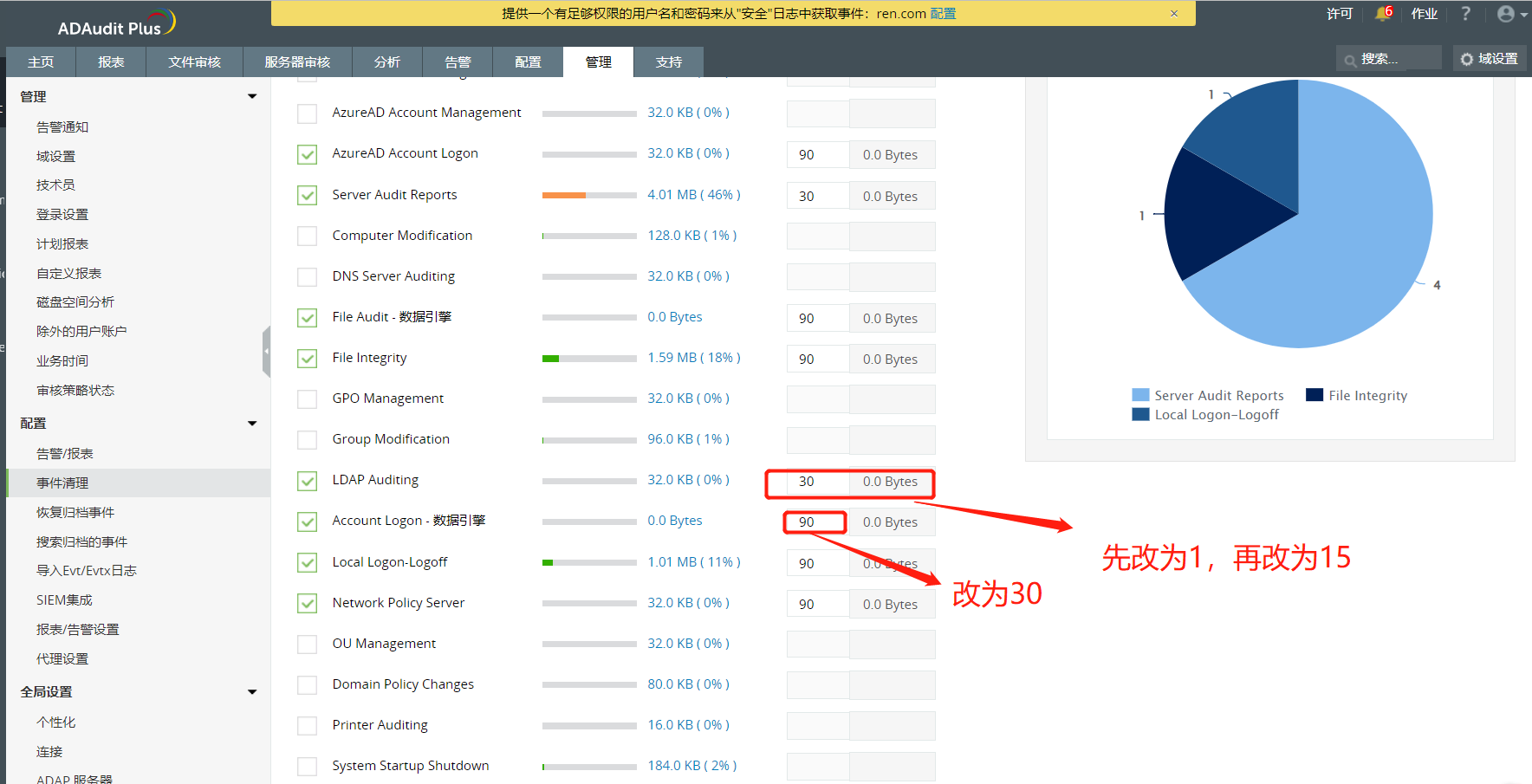This screenshot has width=1532, height=784.
Task: Toggle Server Audit Reports legend swatch
Action: pos(1140,395)
